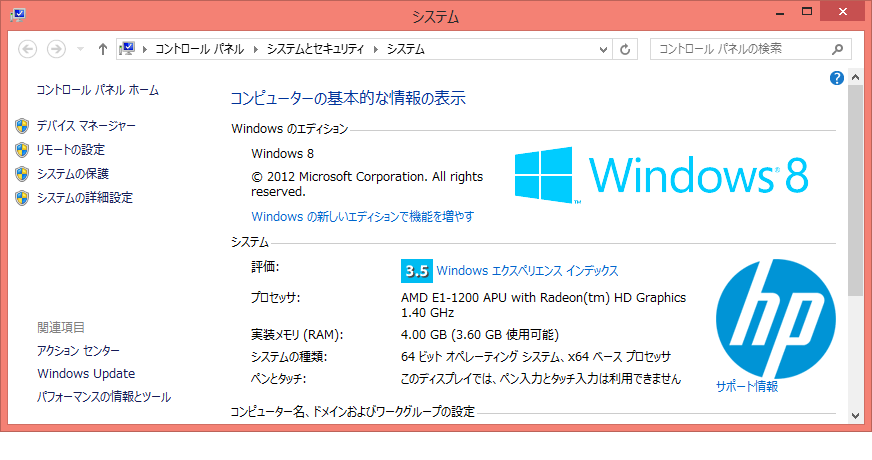Click the Windows 8 edition name text

(x=283, y=154)
